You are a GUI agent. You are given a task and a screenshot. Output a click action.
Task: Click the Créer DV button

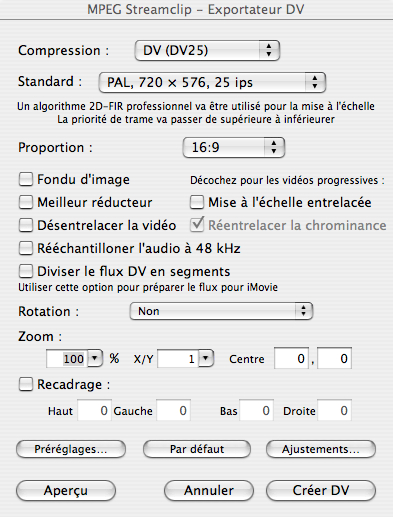coord(321,490)
